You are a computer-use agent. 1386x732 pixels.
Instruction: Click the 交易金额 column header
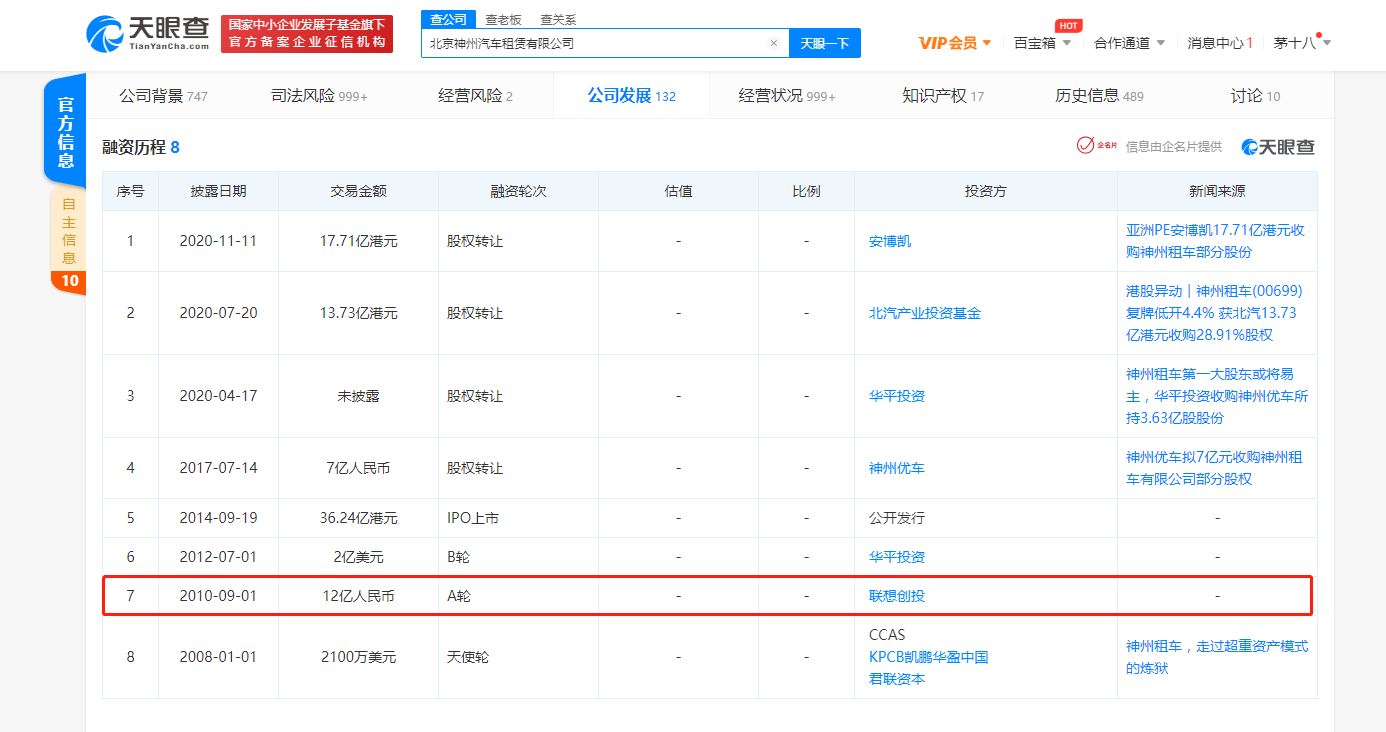[x=358, y=191]
